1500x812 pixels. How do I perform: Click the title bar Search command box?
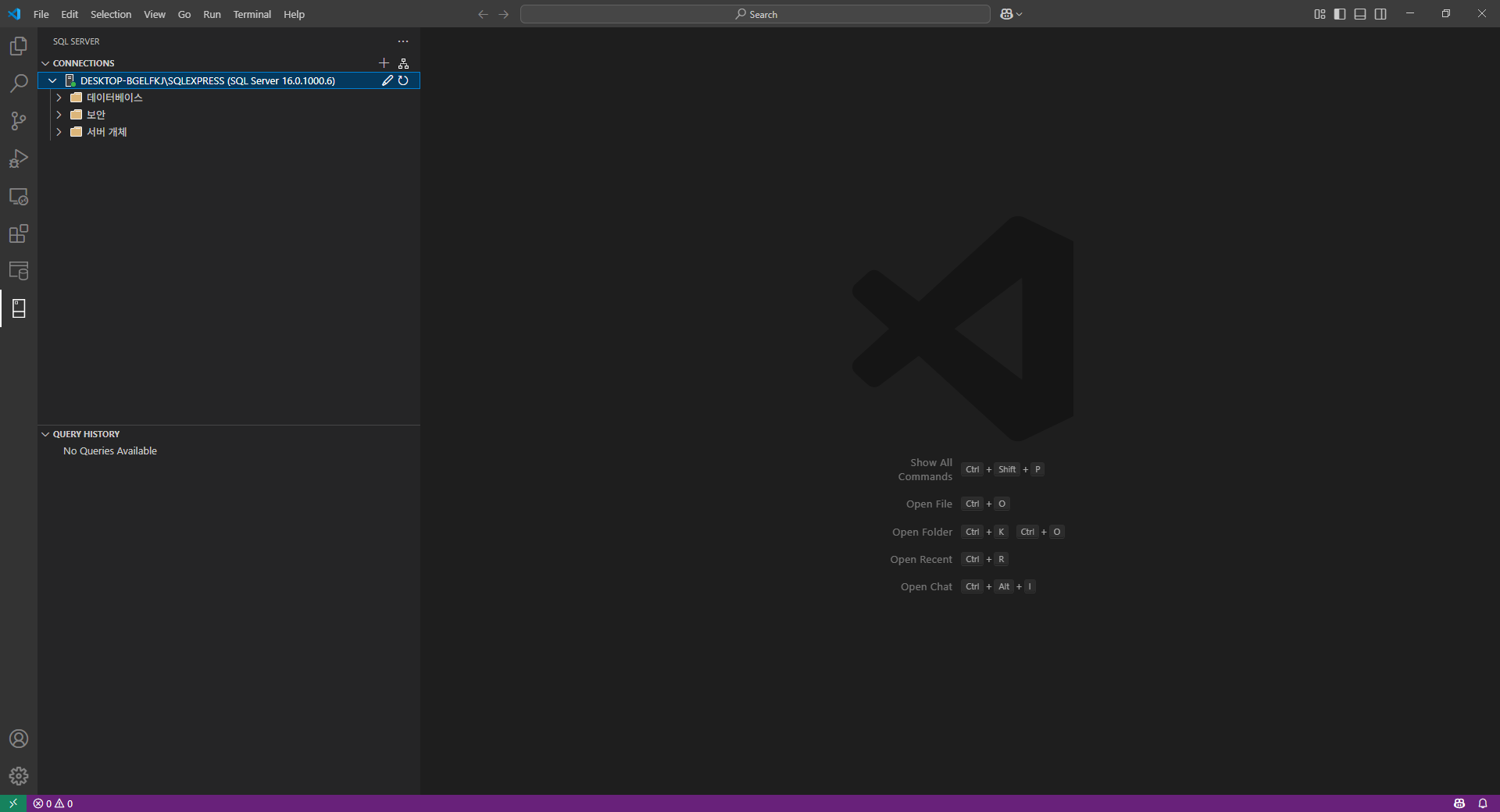(x=755, y=14)
